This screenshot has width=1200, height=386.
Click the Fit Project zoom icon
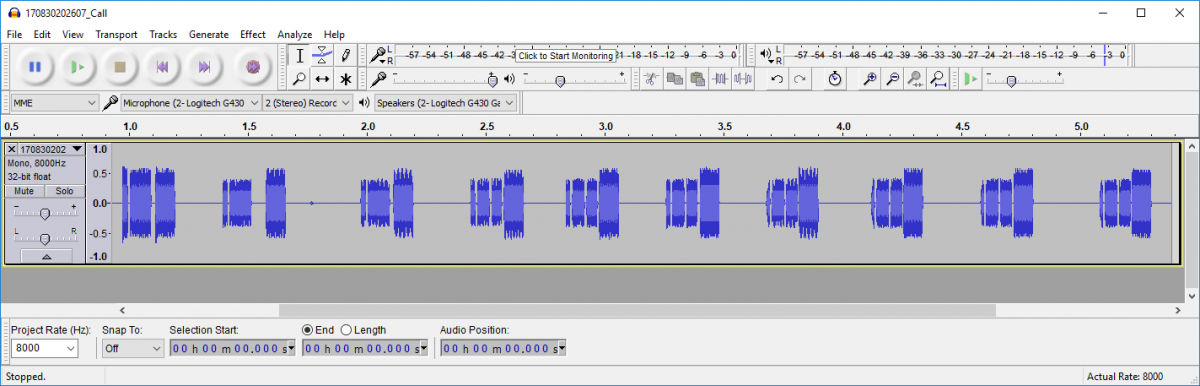[x=938, y=79]
